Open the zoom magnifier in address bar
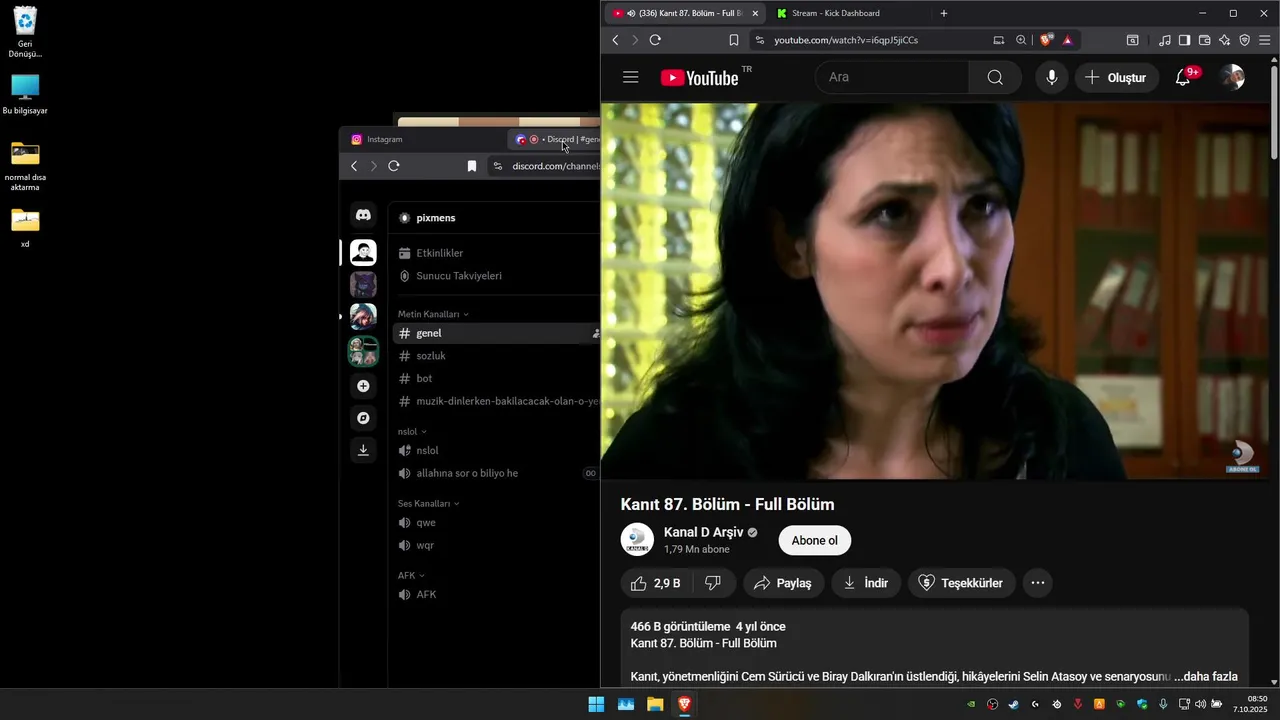 click(1021, 40)
